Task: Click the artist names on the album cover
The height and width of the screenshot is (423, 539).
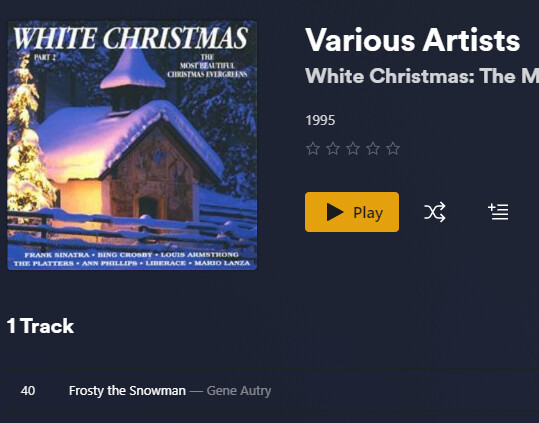Action: [132, 259]
